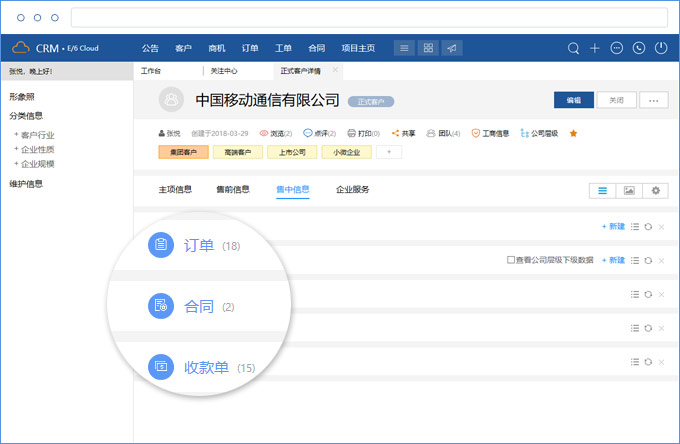Switch to the 售前信息 tab
The width and height of the screenshot is (680, 444).
(x=233, y=189)
